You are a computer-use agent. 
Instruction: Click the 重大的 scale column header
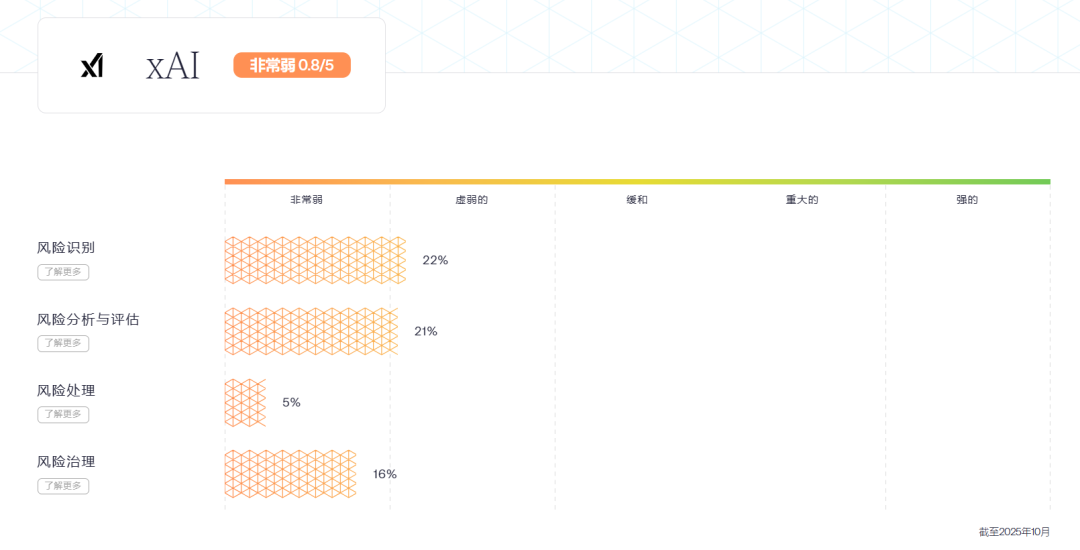click(x=802, y=200)
